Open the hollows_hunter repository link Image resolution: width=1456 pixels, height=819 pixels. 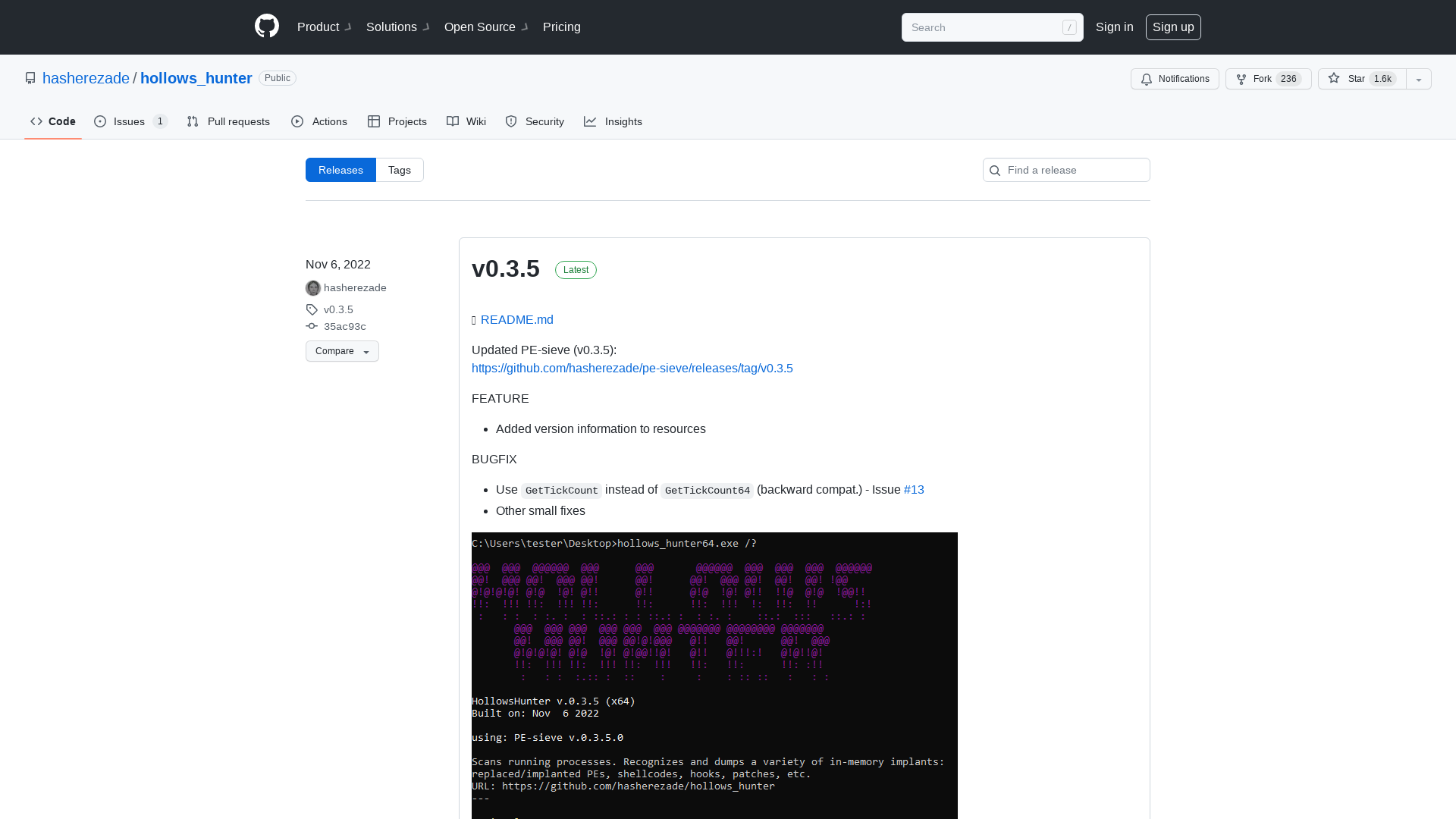tap(196, 78)
